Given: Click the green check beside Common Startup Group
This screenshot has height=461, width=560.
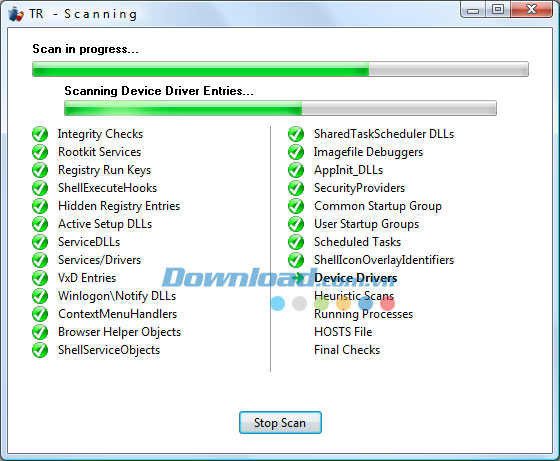Looking at the screenshot, I should [296, 206].
